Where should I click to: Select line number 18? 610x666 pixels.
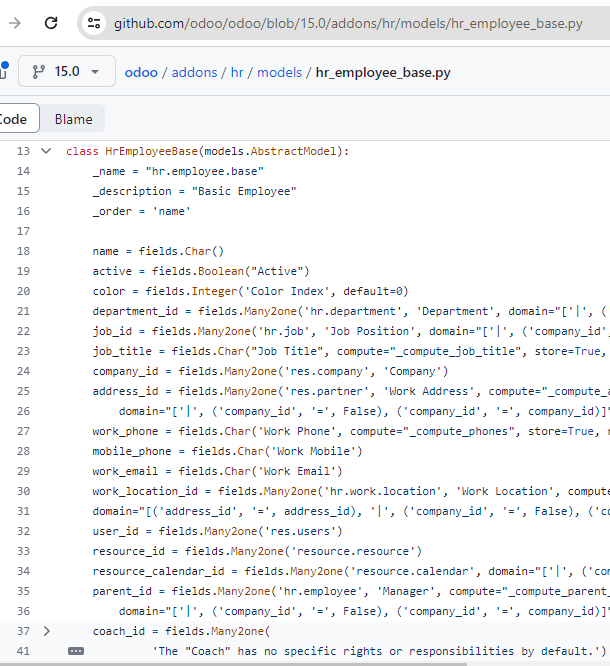(23, 251)
